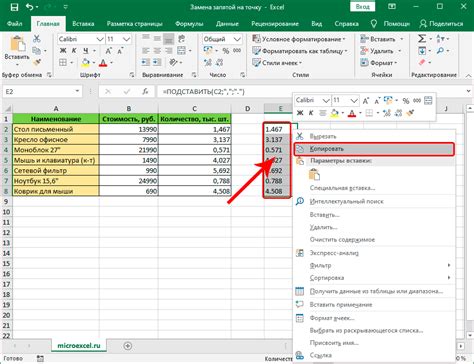Click the Increase Font Size icon in ribbon
Viewport: 474px width, 364px height.
109,51
